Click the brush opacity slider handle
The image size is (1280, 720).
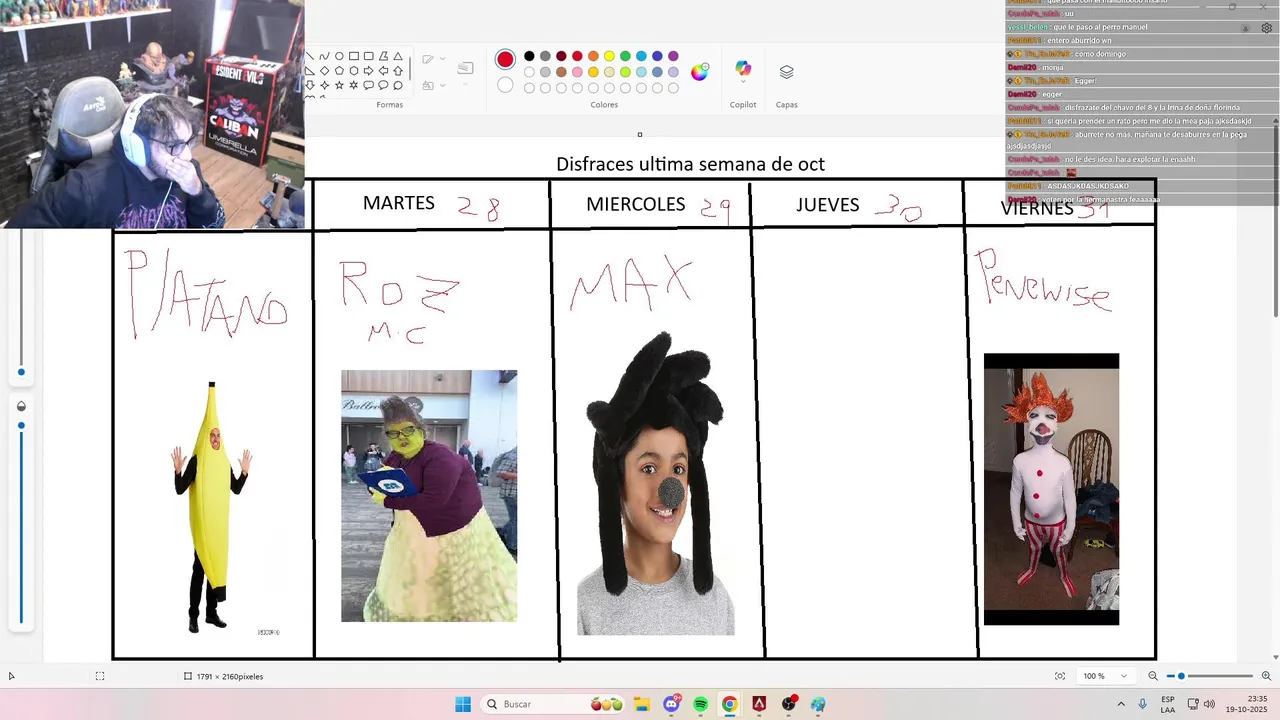(x=21, y=425)
